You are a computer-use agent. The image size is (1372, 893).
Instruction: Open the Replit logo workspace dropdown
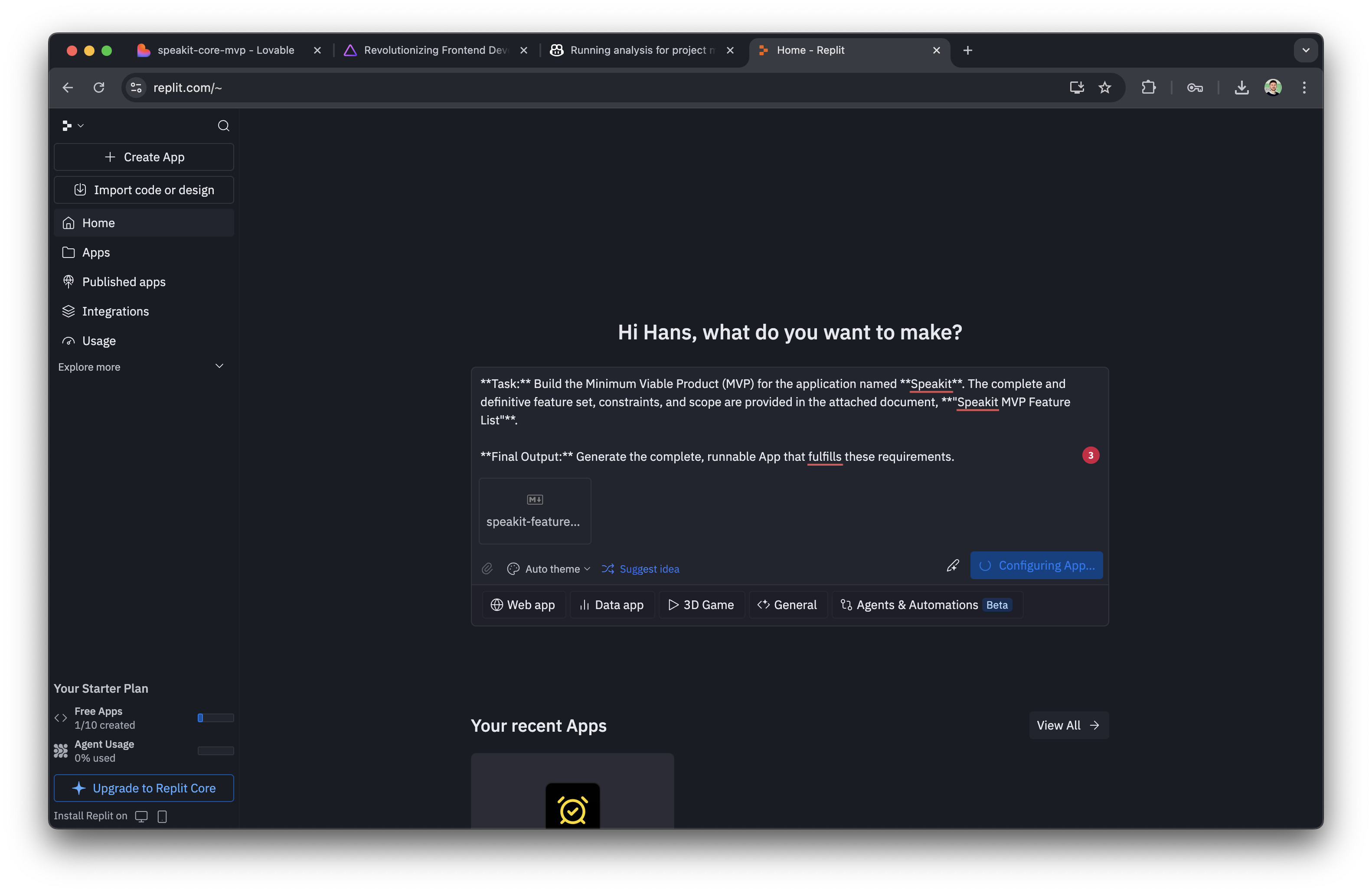(73, 126)
